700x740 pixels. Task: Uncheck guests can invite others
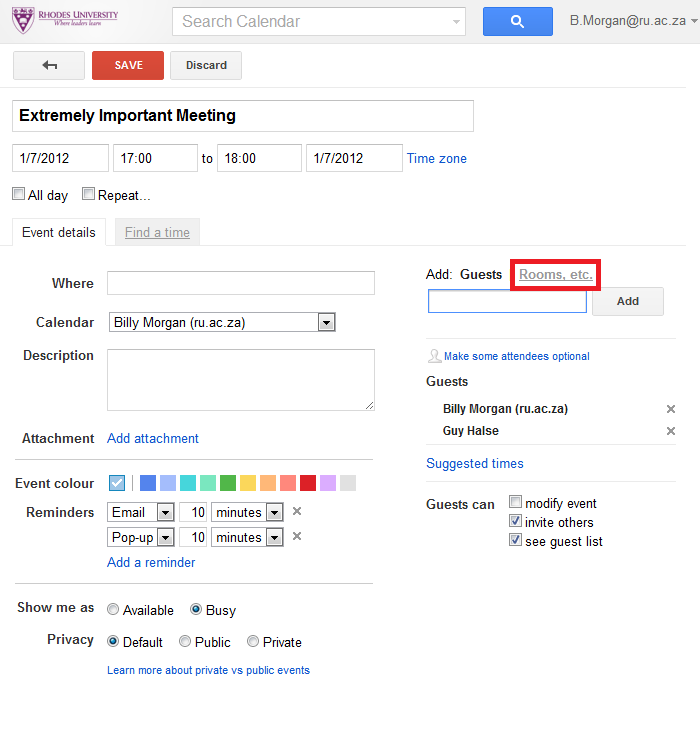coord(515,521)
